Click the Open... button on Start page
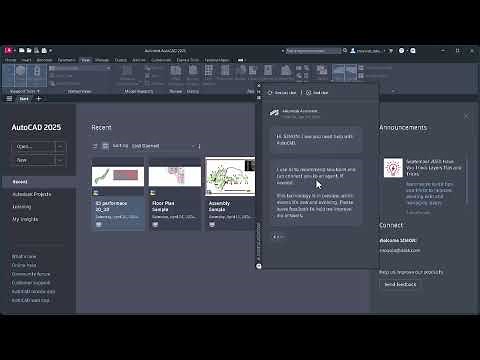 [x=33, y=147]
